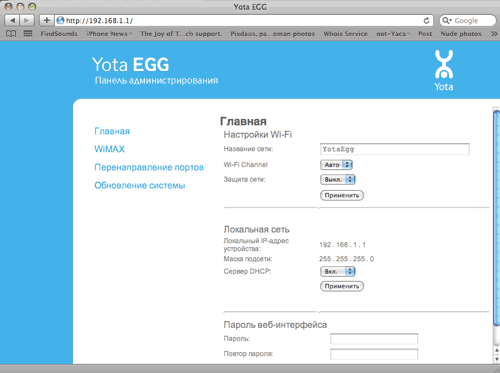Click the address bar showing 192.168.1.1

click(x=243, y=21)
